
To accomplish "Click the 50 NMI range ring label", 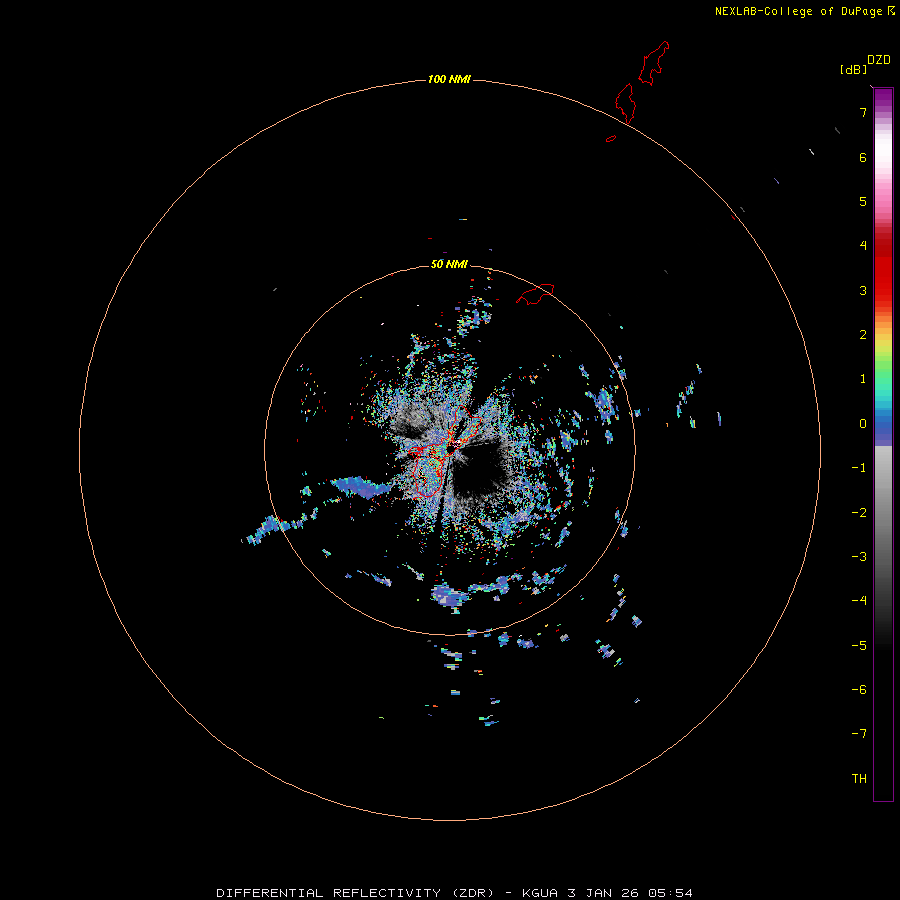I will 449,264.
